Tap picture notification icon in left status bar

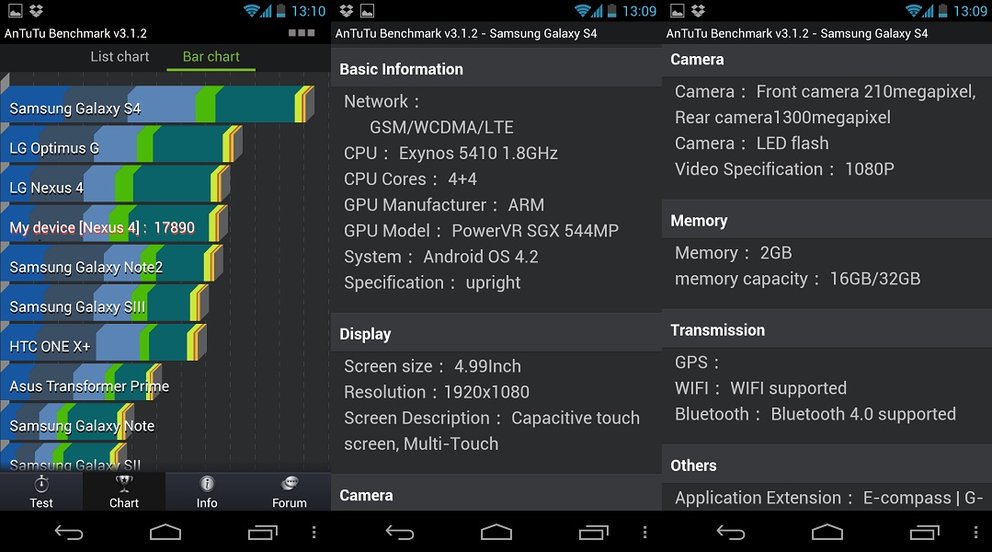pyautogui.click(x=15, y=11)
